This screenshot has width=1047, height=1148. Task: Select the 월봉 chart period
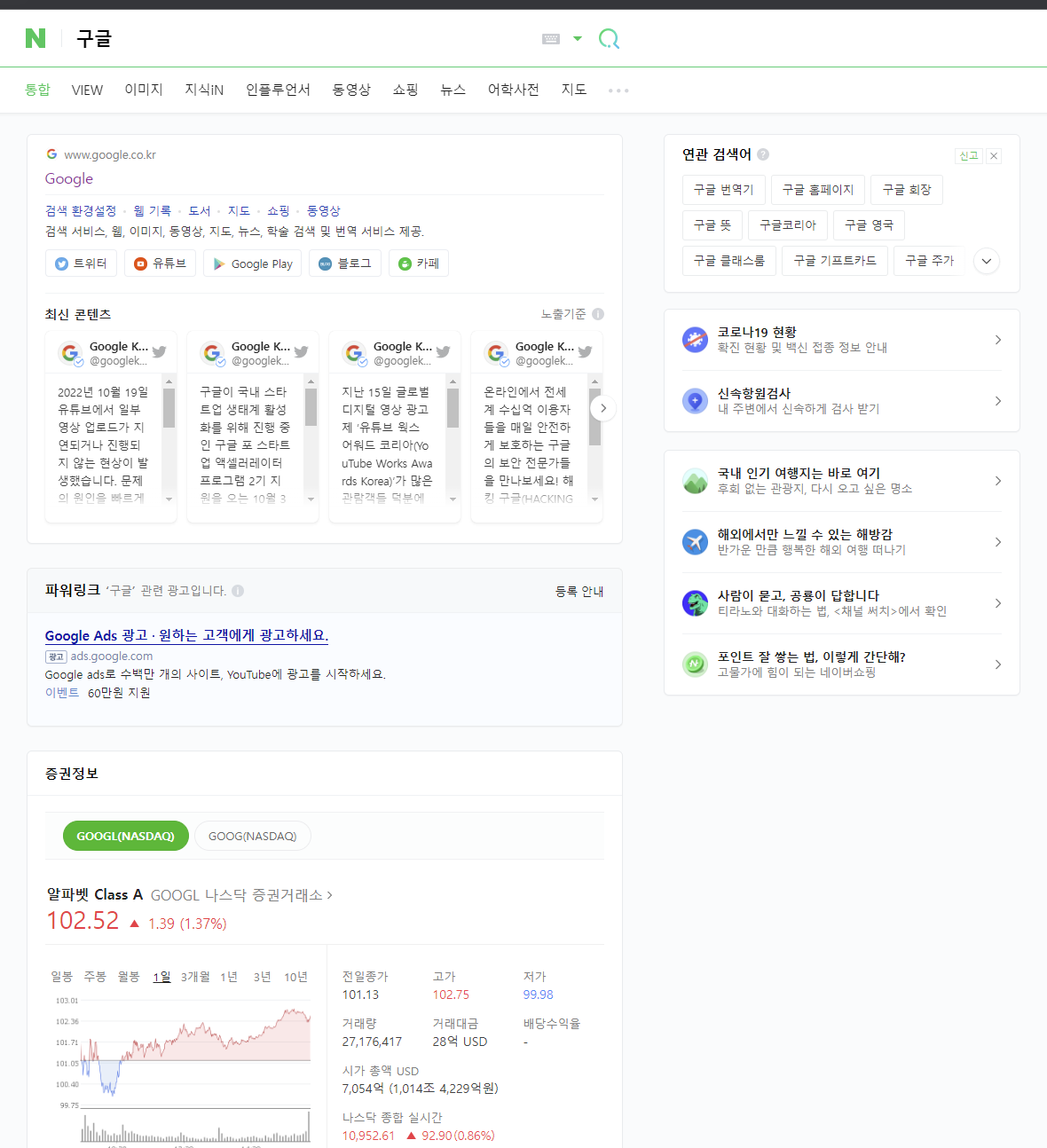coord(129,976)
